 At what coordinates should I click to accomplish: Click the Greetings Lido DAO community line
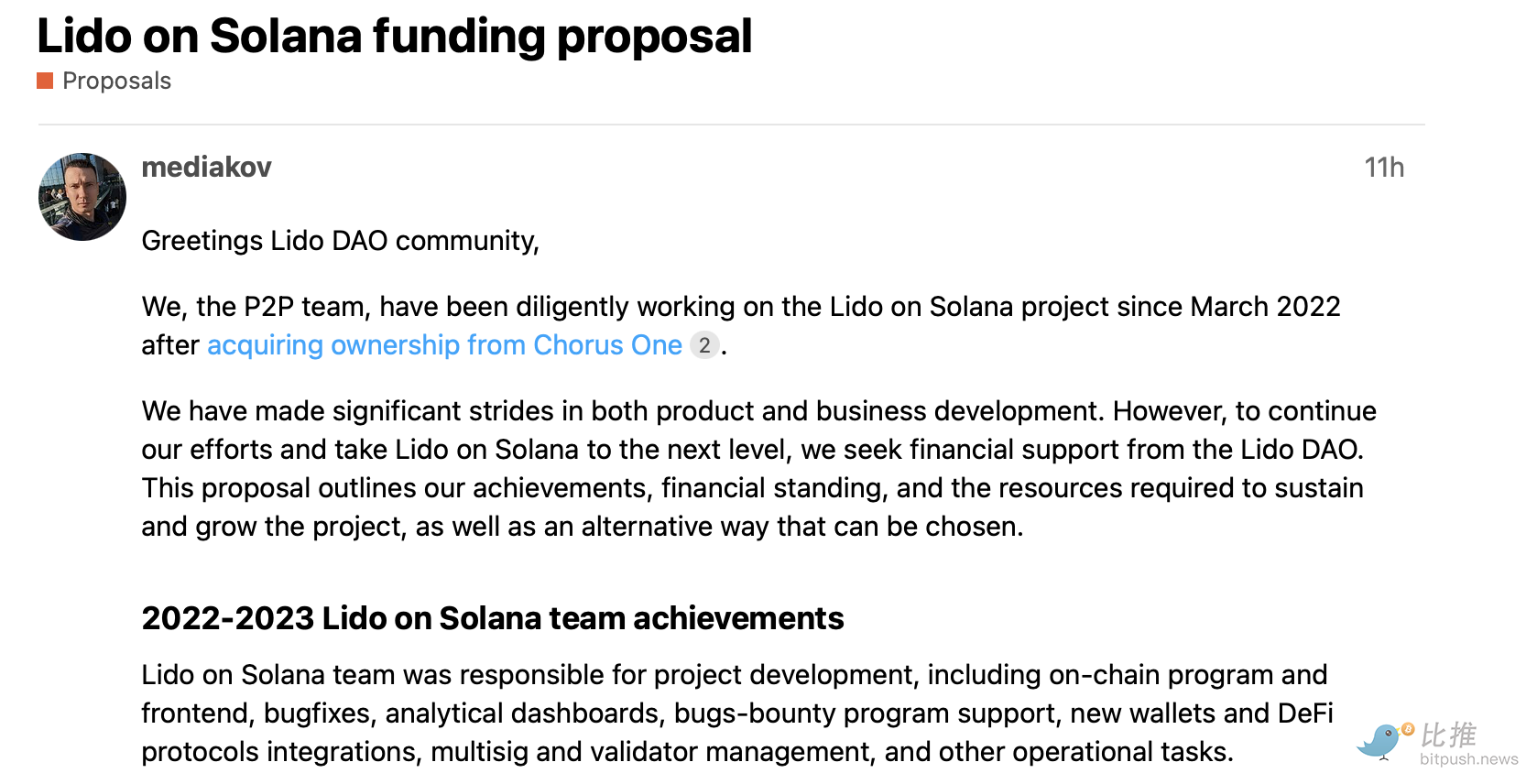pos(341,241)
